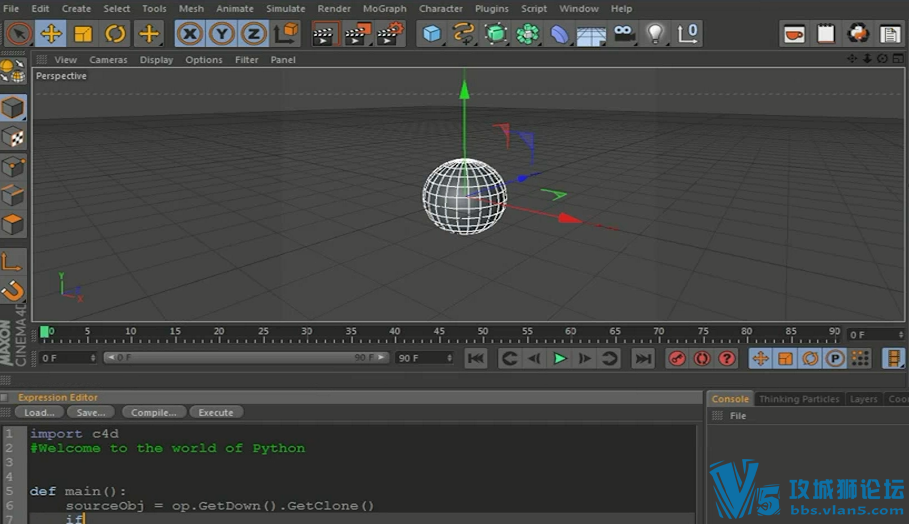The width and height of the screenshot is (909, 524).
Task: Click the mug icon at top right
Action: 794,34
